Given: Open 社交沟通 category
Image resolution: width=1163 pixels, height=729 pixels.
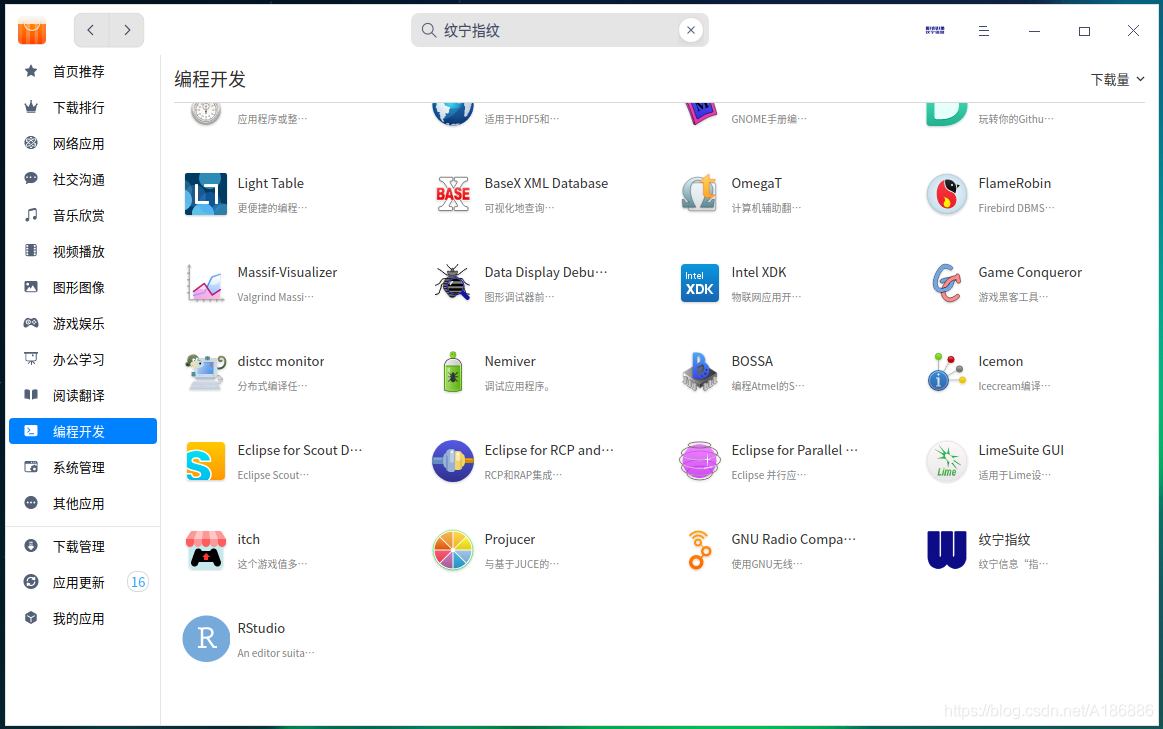Looking at the screenshot, I should pos(83,180).
